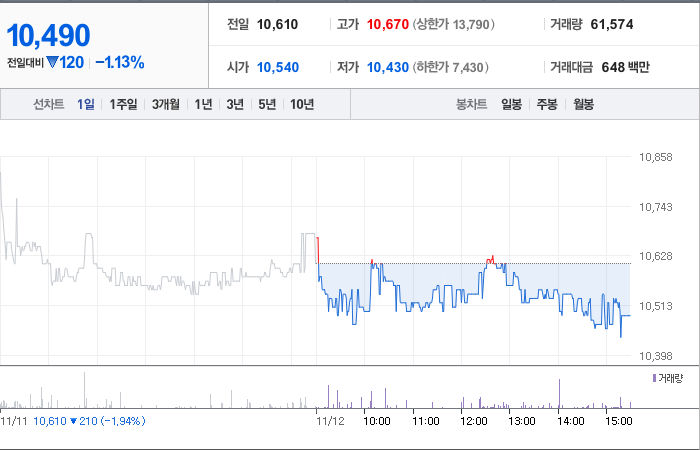The width and height of the screenshot is (700, 450).
Task: Click the 11/11 close 10,610 text
Action: point(50,421)
